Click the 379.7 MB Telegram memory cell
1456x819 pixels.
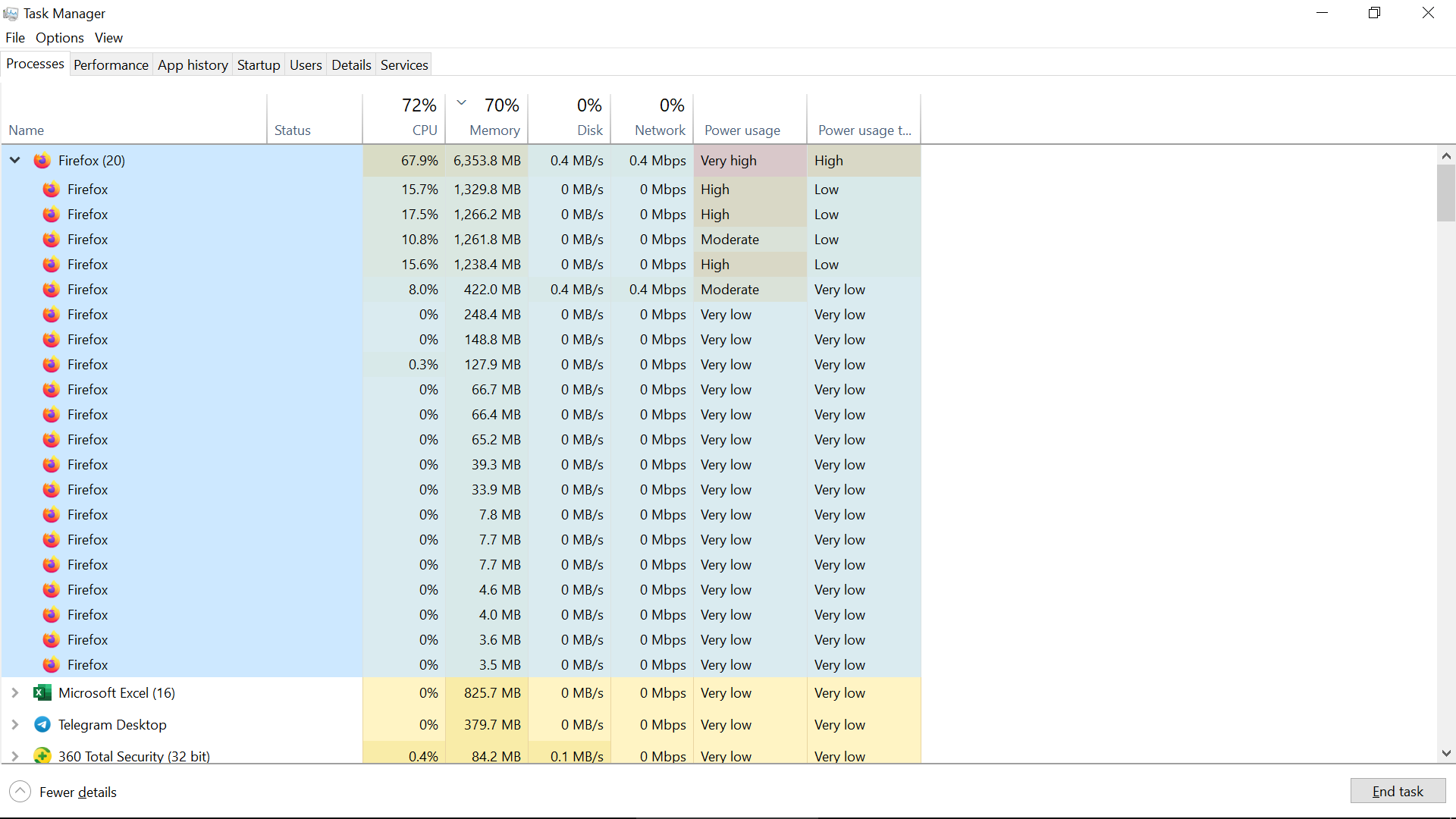click(487, 725)
